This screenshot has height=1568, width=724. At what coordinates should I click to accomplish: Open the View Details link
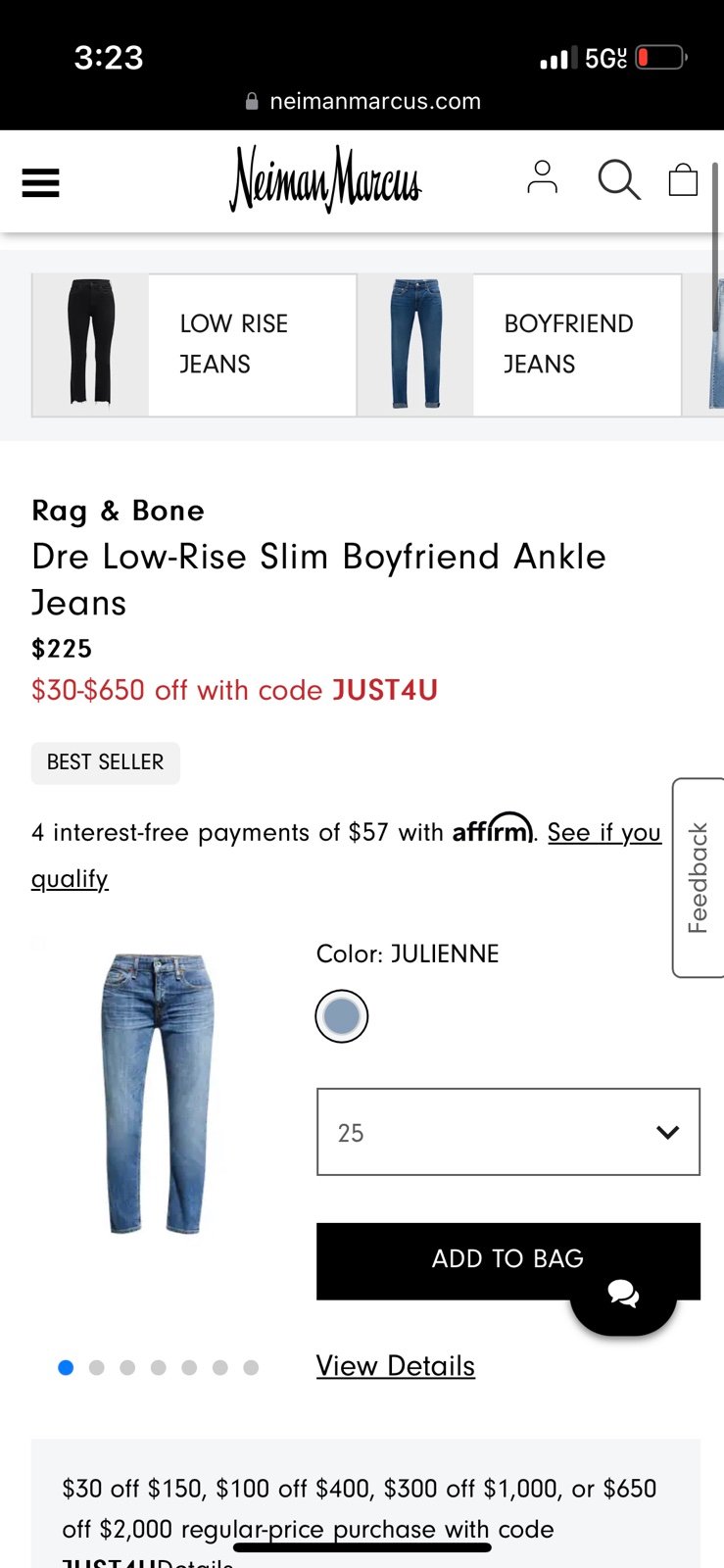[396, 1365]
